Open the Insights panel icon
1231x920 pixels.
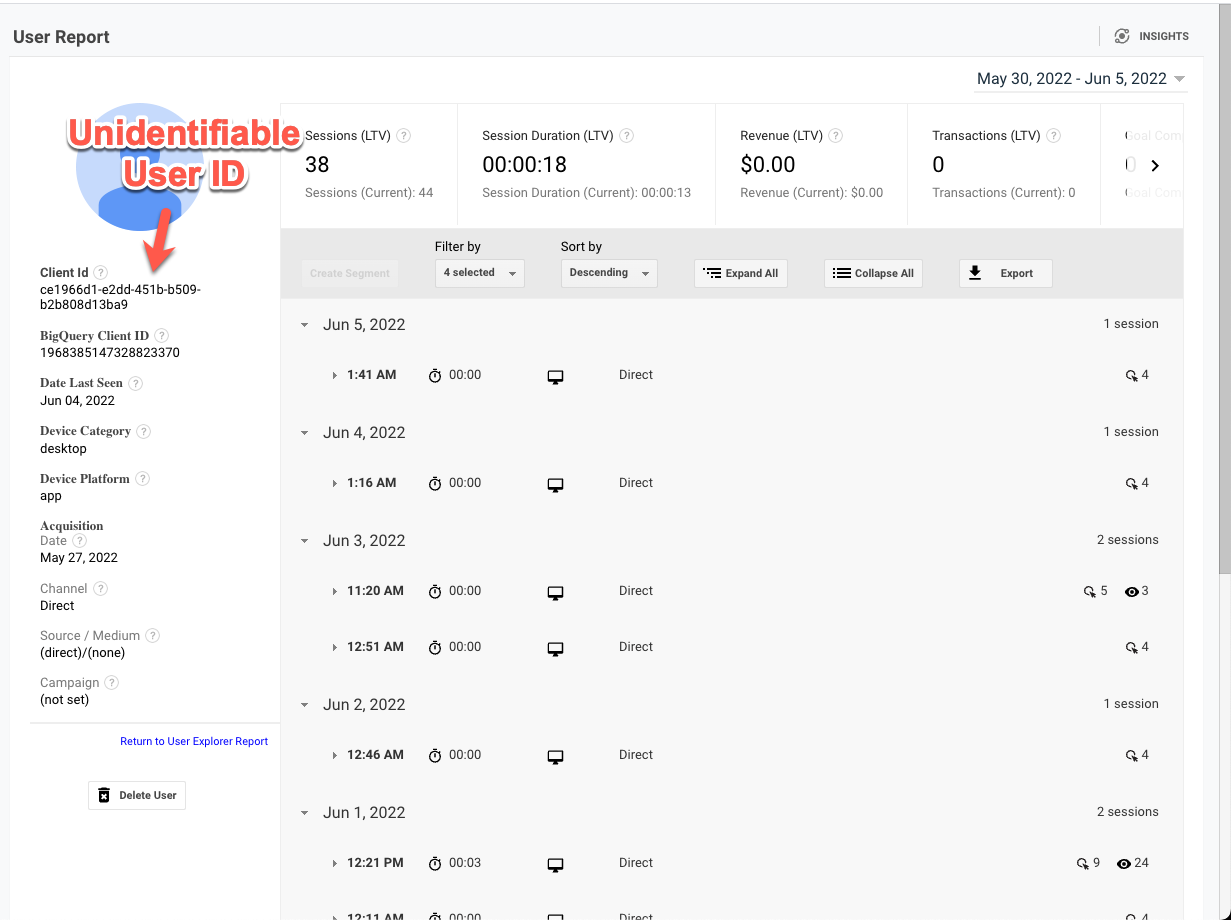pyautogui.click(x=1122, y=36)
